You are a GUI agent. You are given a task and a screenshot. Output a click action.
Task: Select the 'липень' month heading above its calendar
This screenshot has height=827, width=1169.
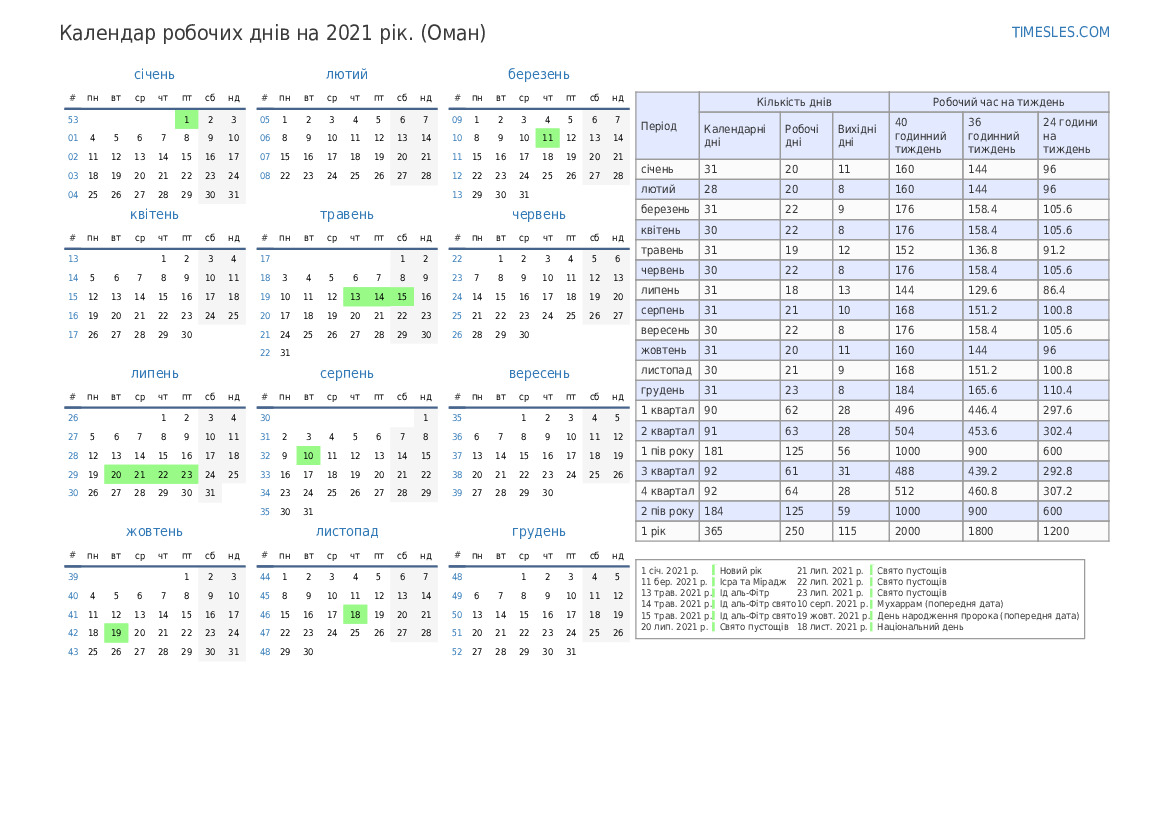154,374
